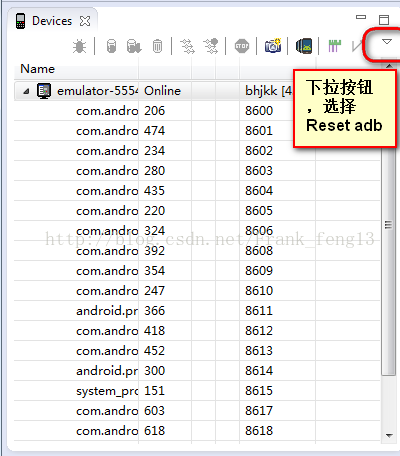Select process with PID 324
Screen dimensions: 400x456
click(x=197, y=231)
